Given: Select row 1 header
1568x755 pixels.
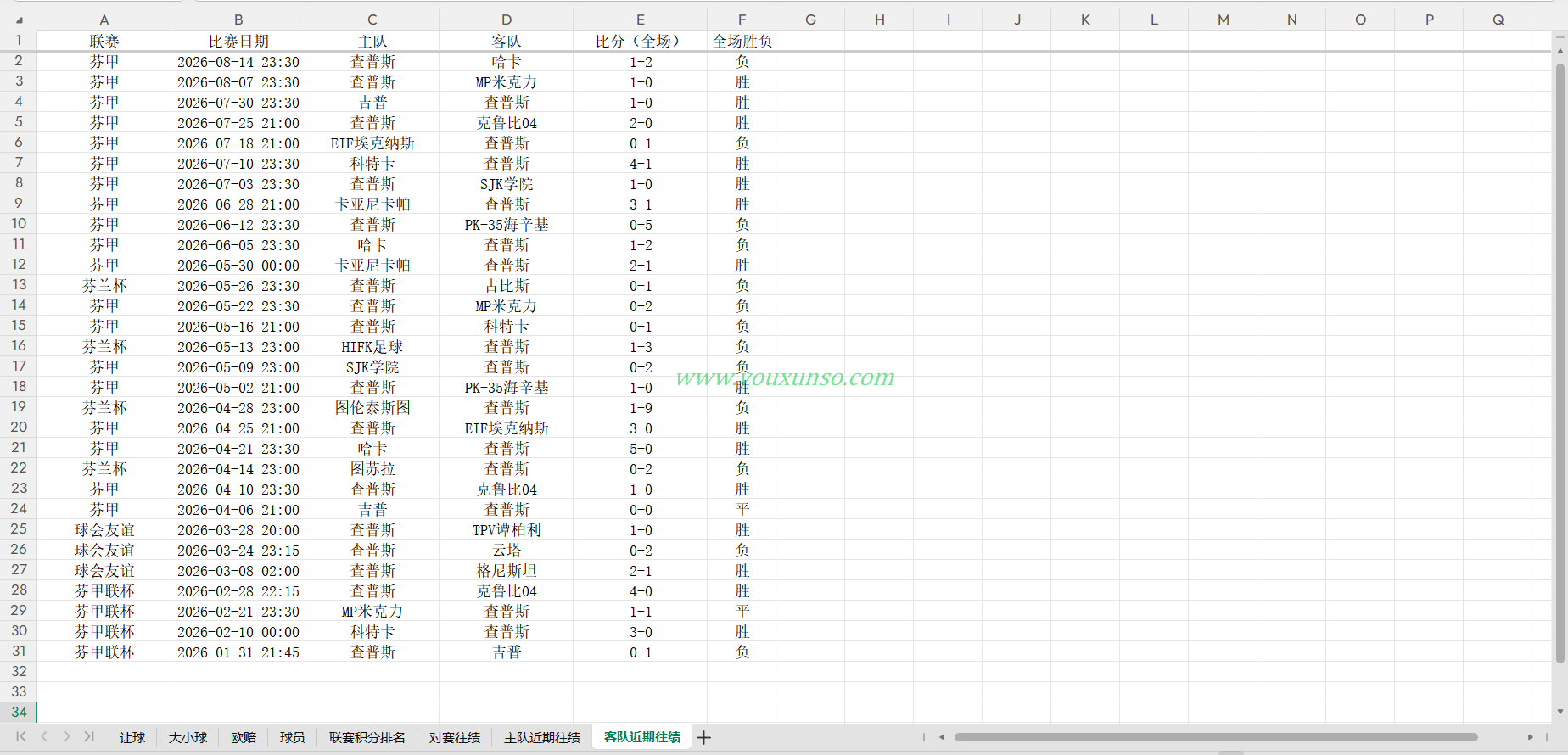Looking at the screenshot, I should click(x=19, y=40).
